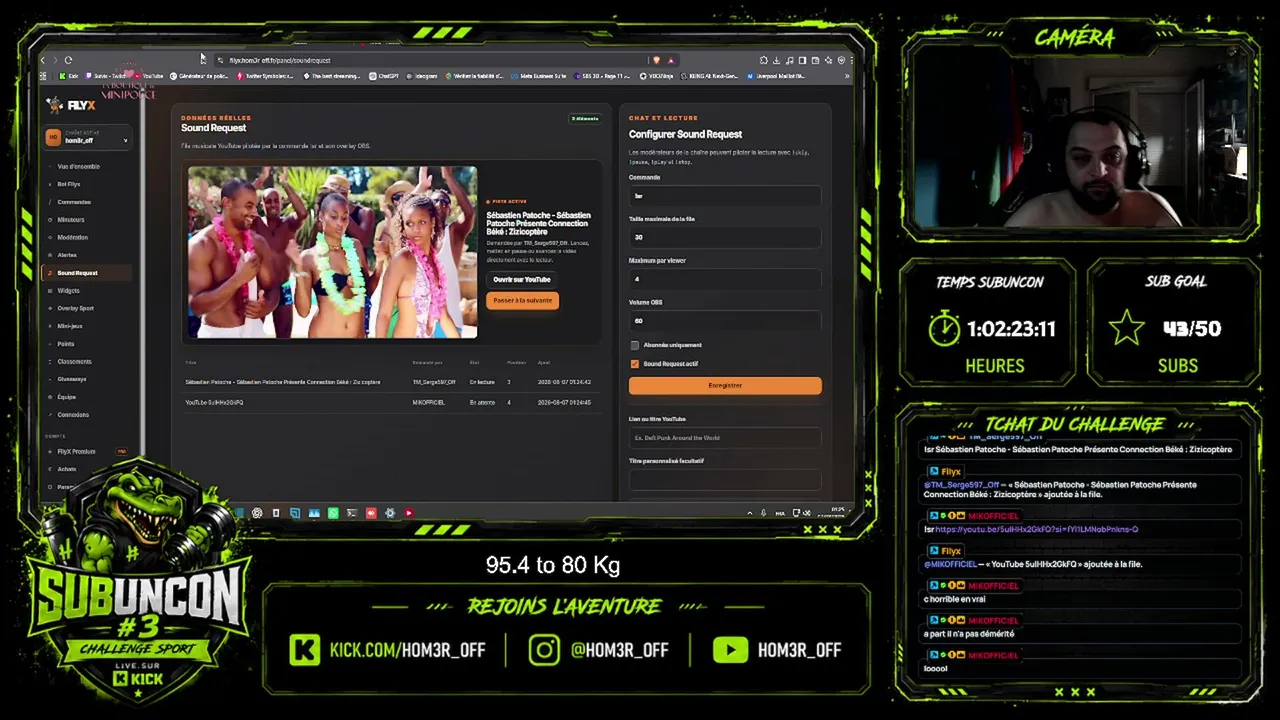The width and height of the screenshot is (1280, 720).
Task: Click the Taille maximale de la file field
Action: (x=725, y=237)
